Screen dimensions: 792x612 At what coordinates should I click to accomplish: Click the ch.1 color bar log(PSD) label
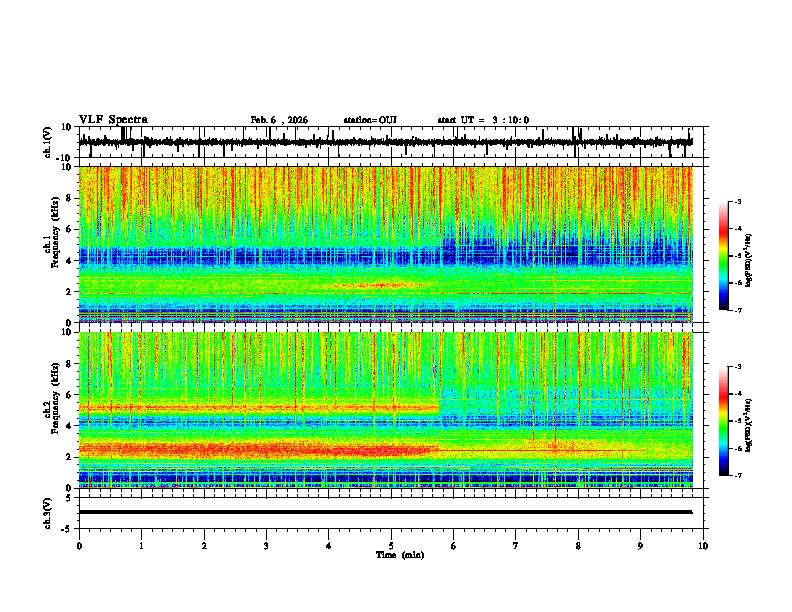click(x=749, y=260)
